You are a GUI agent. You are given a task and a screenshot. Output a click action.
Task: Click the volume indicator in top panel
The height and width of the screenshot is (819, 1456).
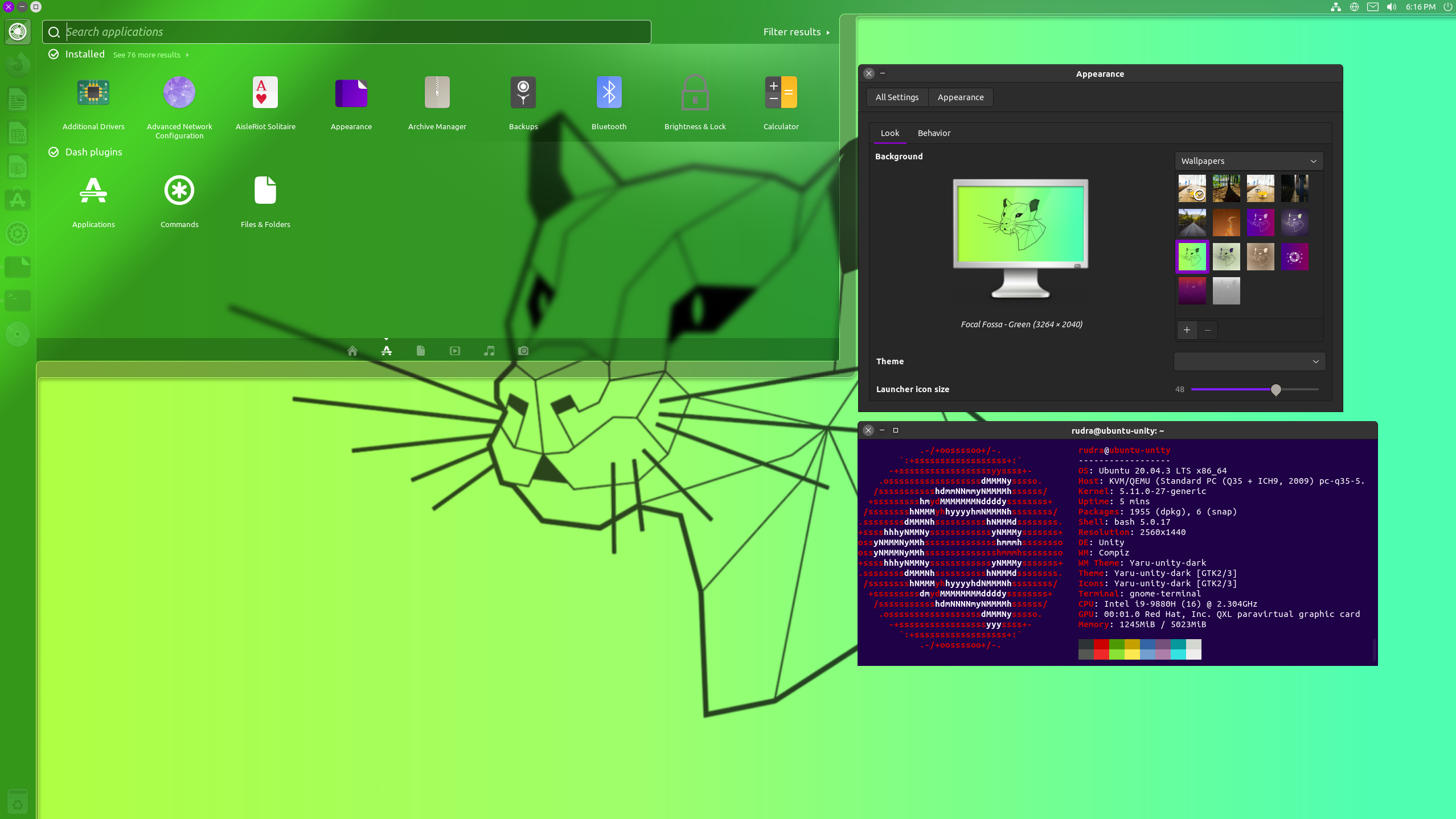pyautogui.click(x=1391, y=7)
